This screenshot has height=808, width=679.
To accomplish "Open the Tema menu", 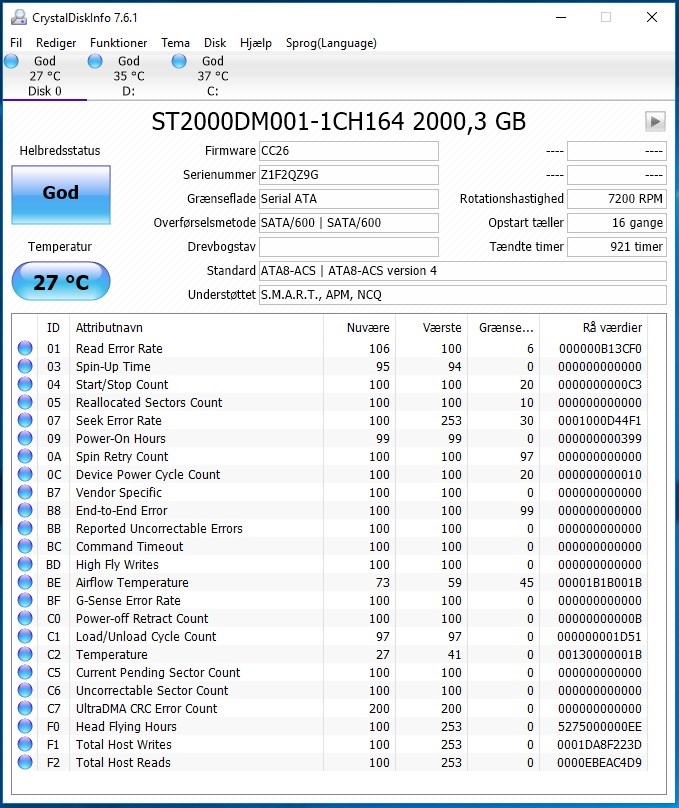I will [x=175, y=43].
